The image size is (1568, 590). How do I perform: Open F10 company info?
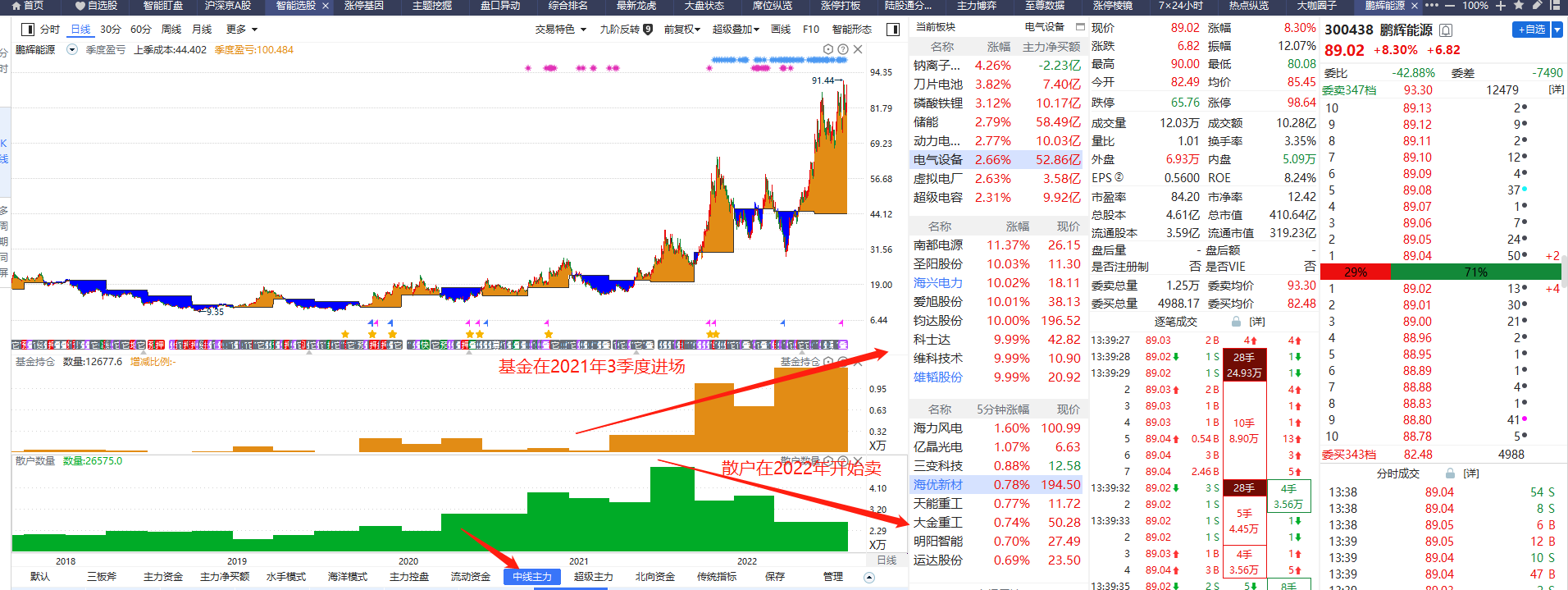[x=811, y=30]
